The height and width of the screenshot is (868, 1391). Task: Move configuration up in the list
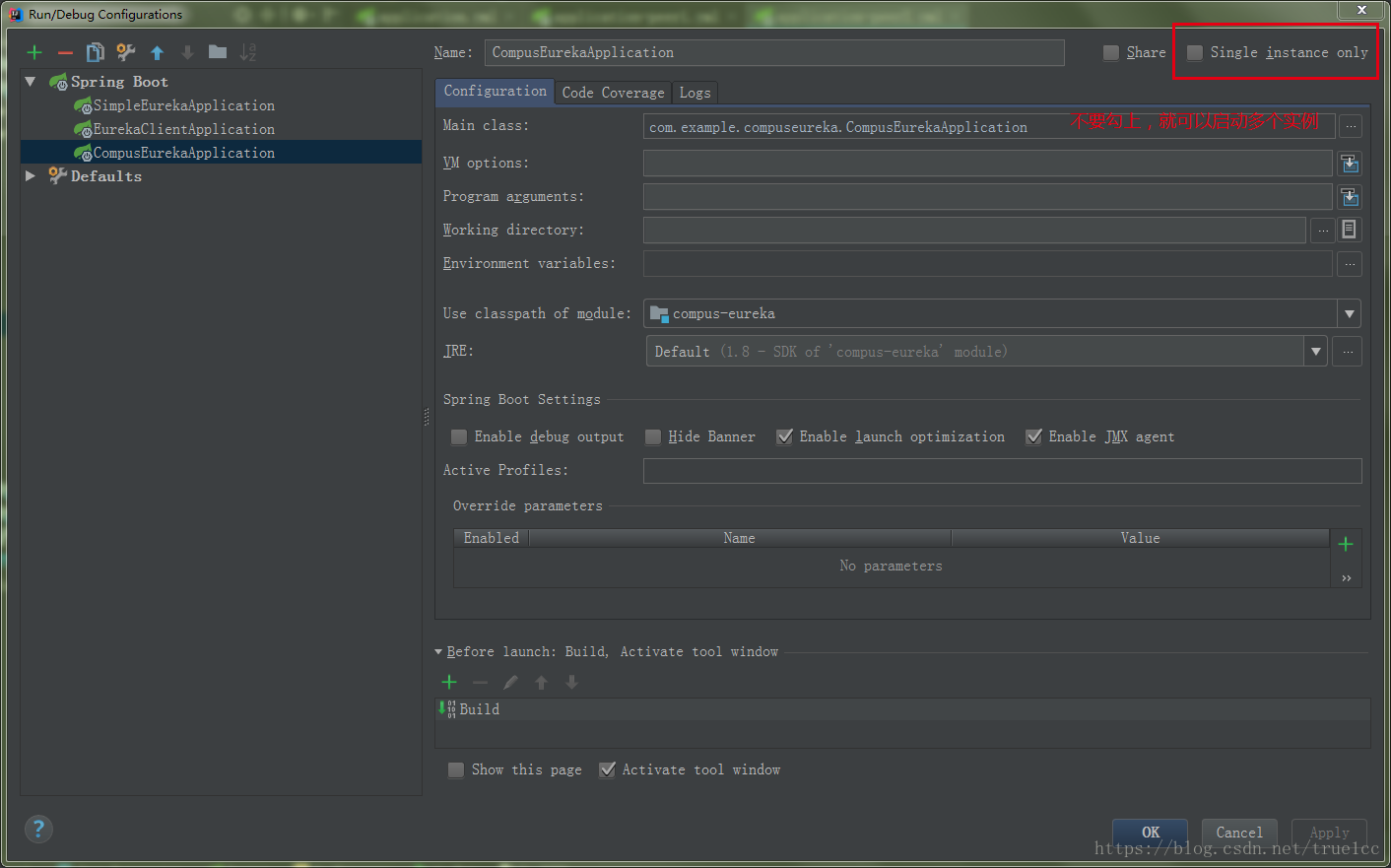[x=157, y=52]
